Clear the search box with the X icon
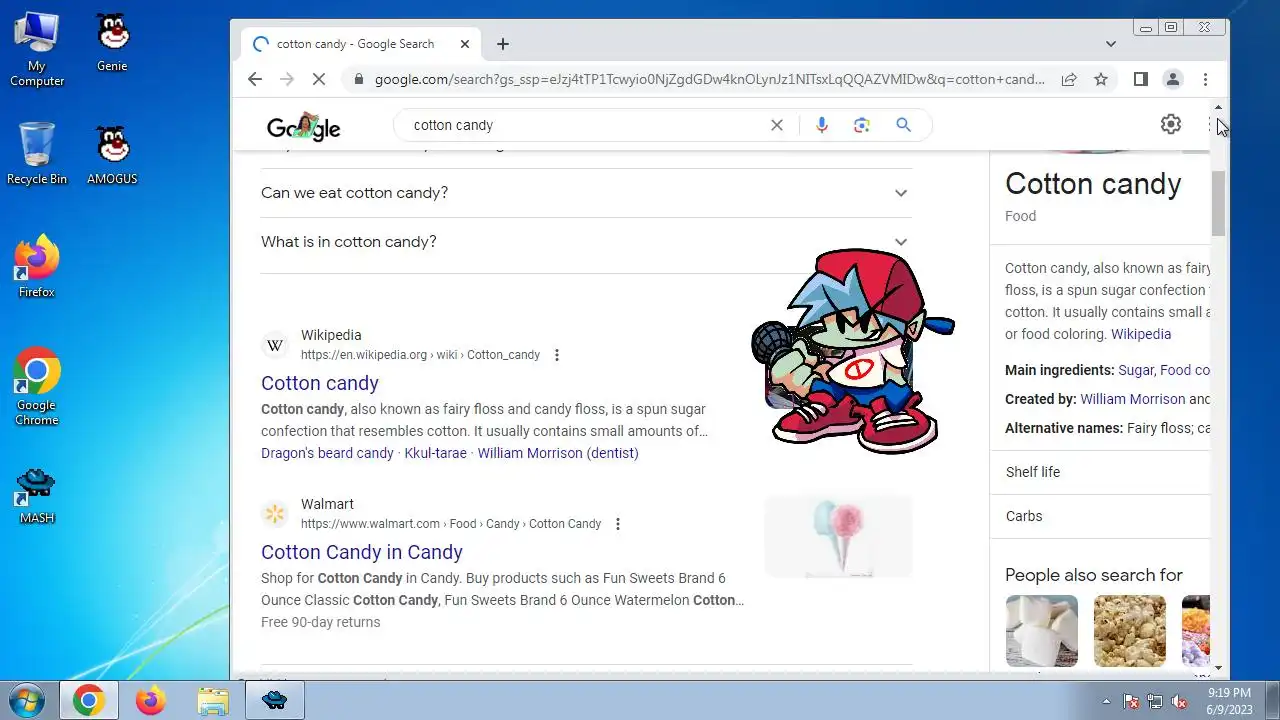This screenshot has width=1280, height=720. pos(777,125)
